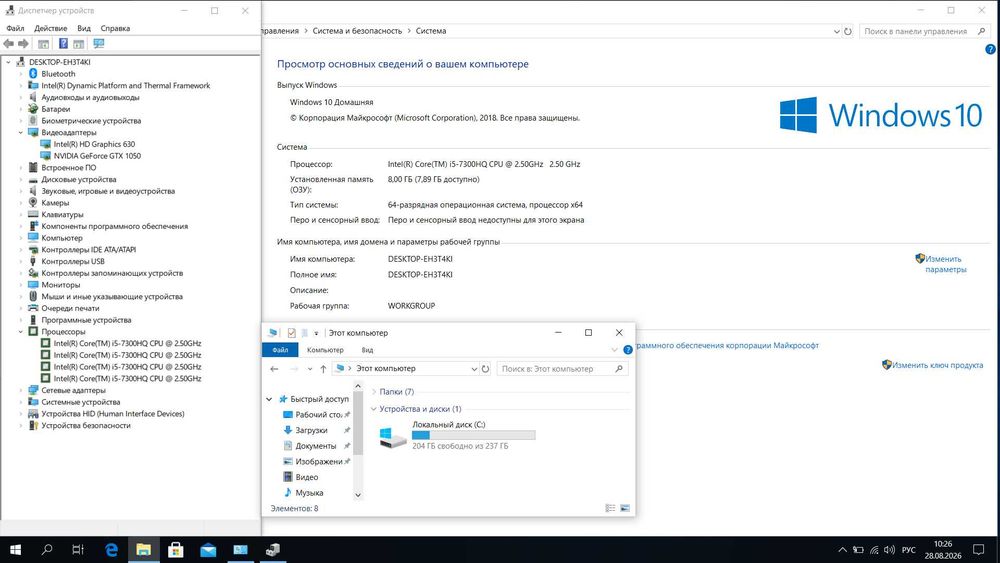Select Локальный диск (C:) drive

[x=458, y=435]
